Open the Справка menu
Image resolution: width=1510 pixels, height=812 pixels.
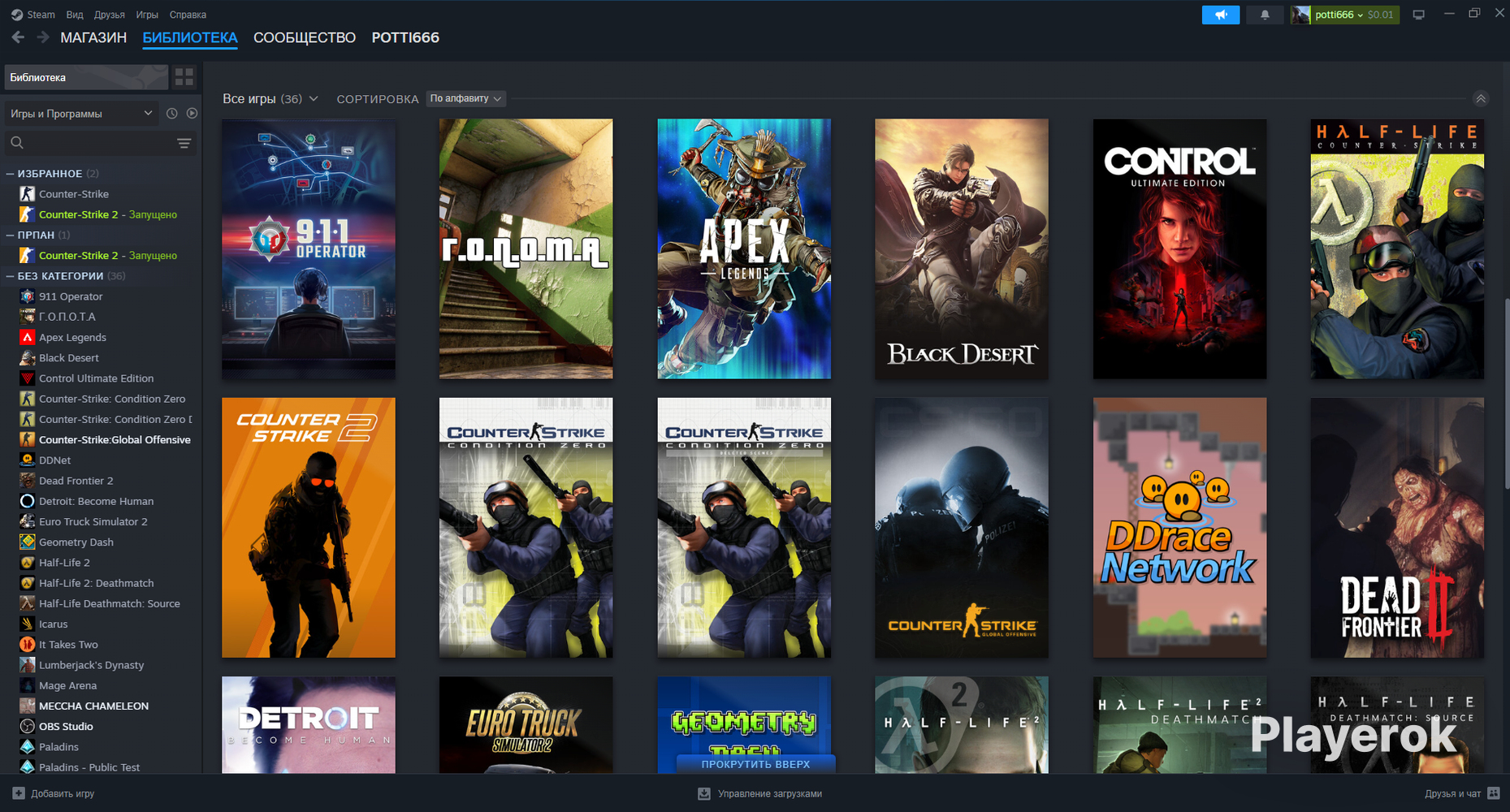click(x=188, y=15)
